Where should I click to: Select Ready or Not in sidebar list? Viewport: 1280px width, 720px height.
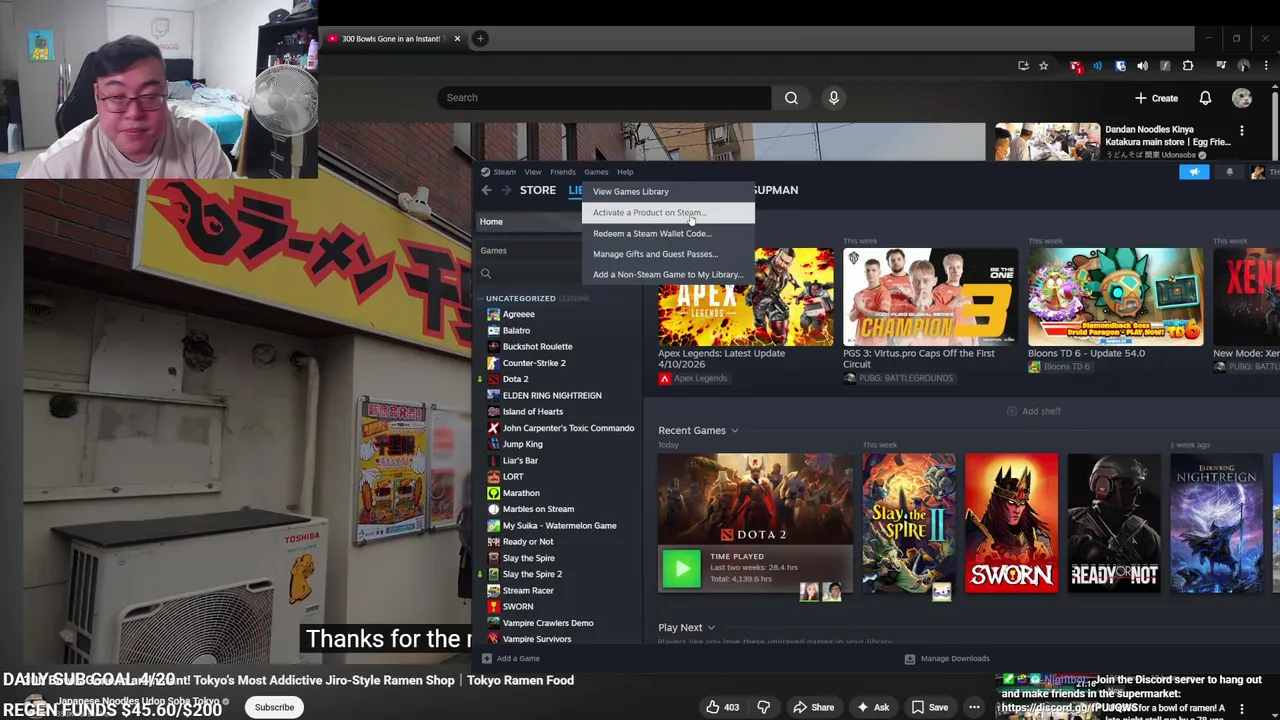pyautogui.click(x=527, y=542)
